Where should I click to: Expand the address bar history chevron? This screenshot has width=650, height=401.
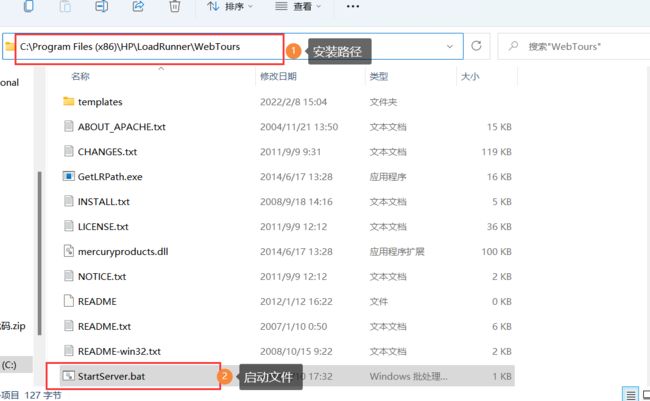coord(450,46)
